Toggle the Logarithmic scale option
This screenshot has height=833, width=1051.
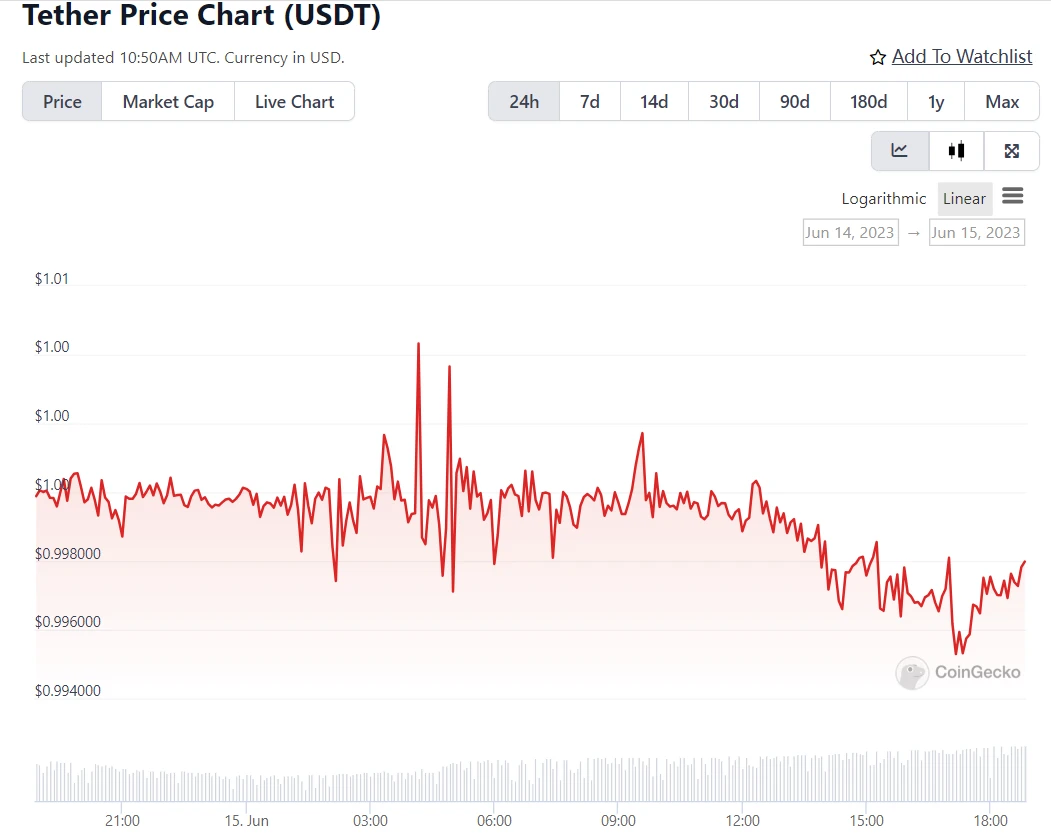tap(883, 199)
